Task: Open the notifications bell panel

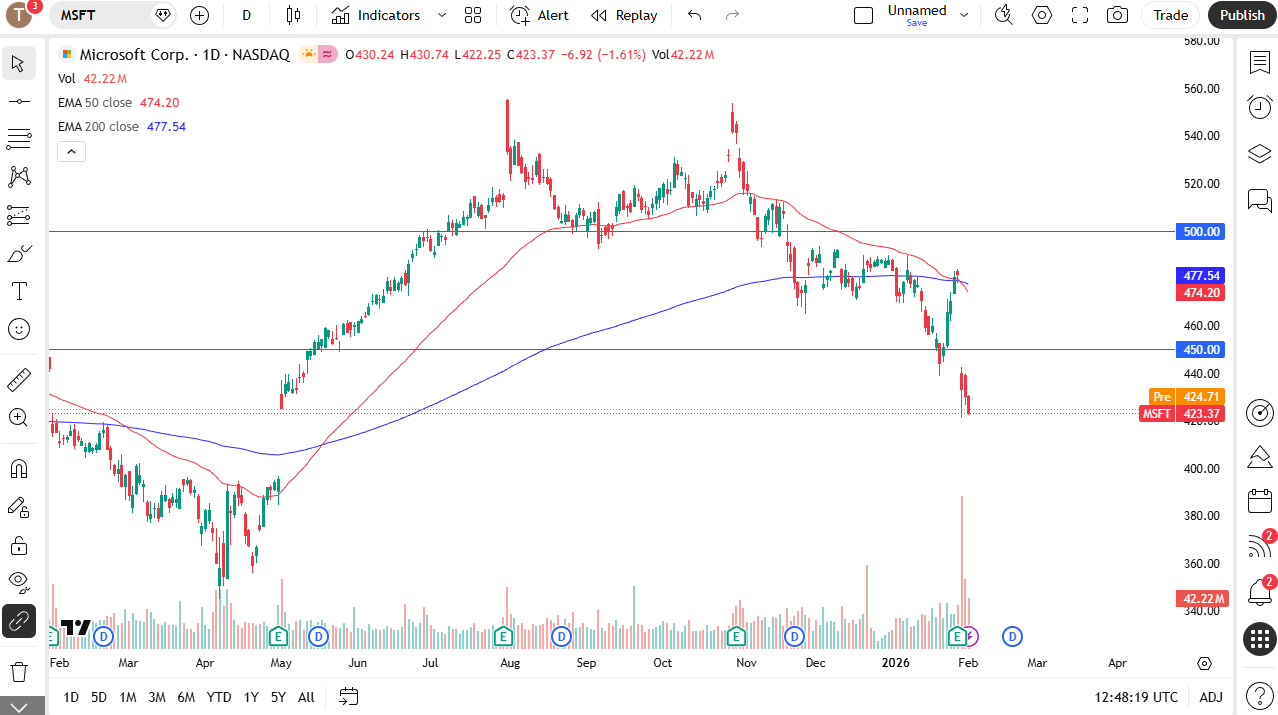Action: [x=1259, y=592]
